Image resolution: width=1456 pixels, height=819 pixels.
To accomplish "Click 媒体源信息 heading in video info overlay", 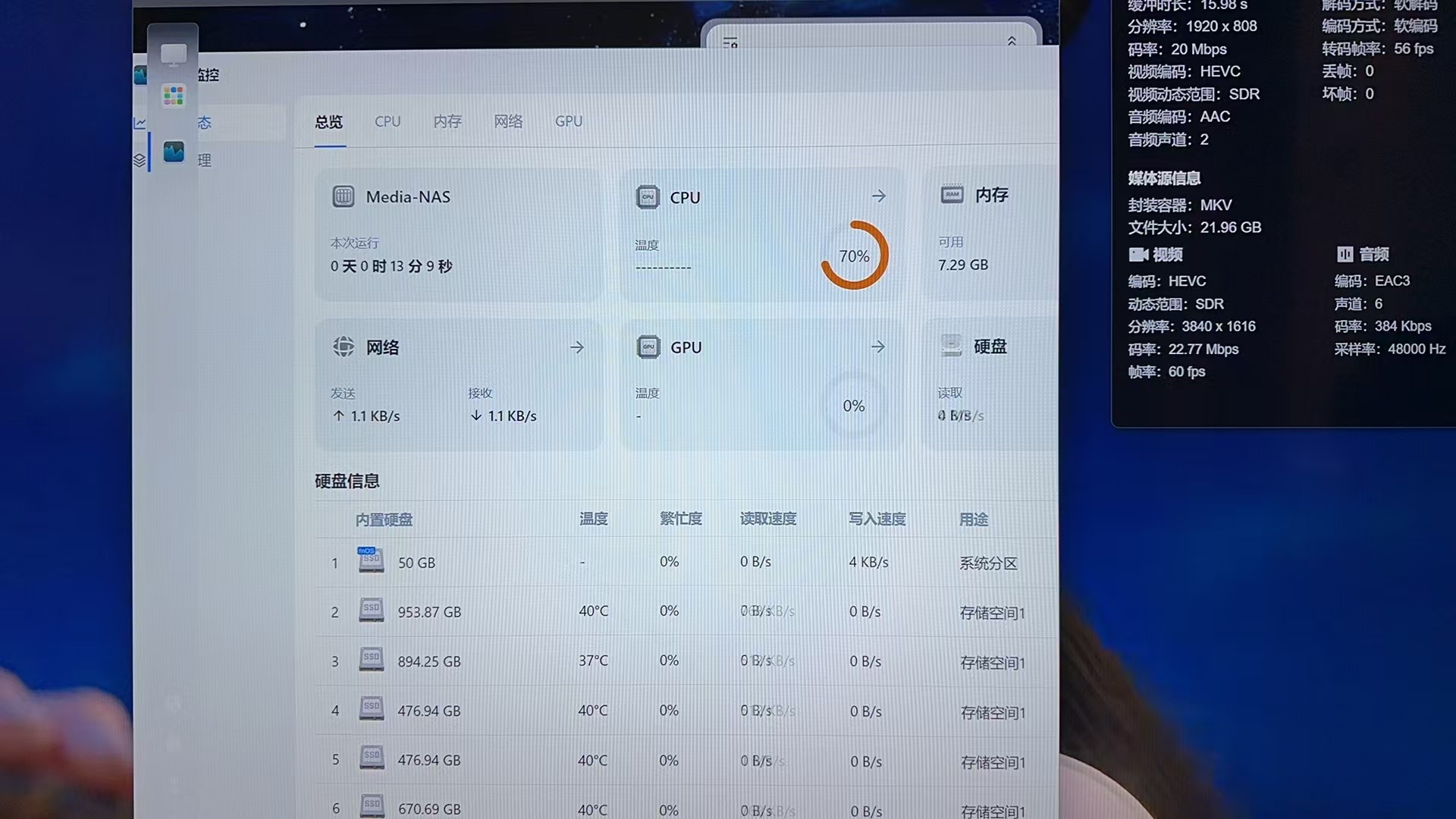I will (1164, 179).
